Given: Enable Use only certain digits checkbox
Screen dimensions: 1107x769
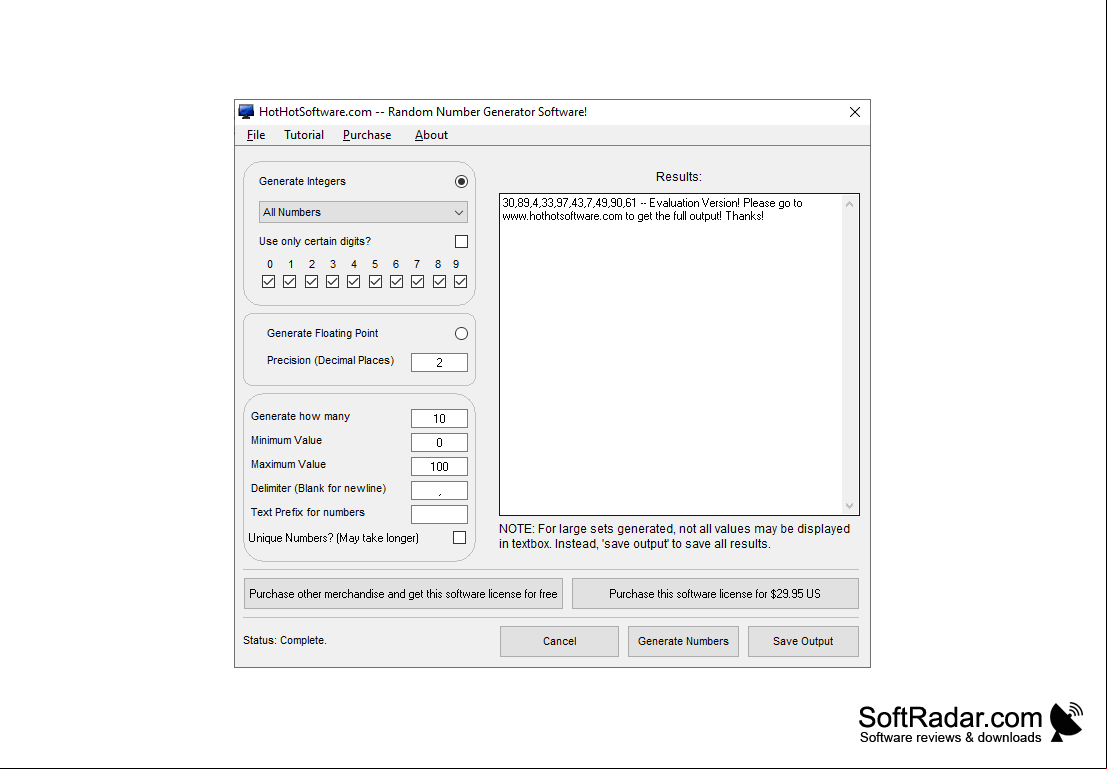Looking at the screenshot, I should 461,242.
